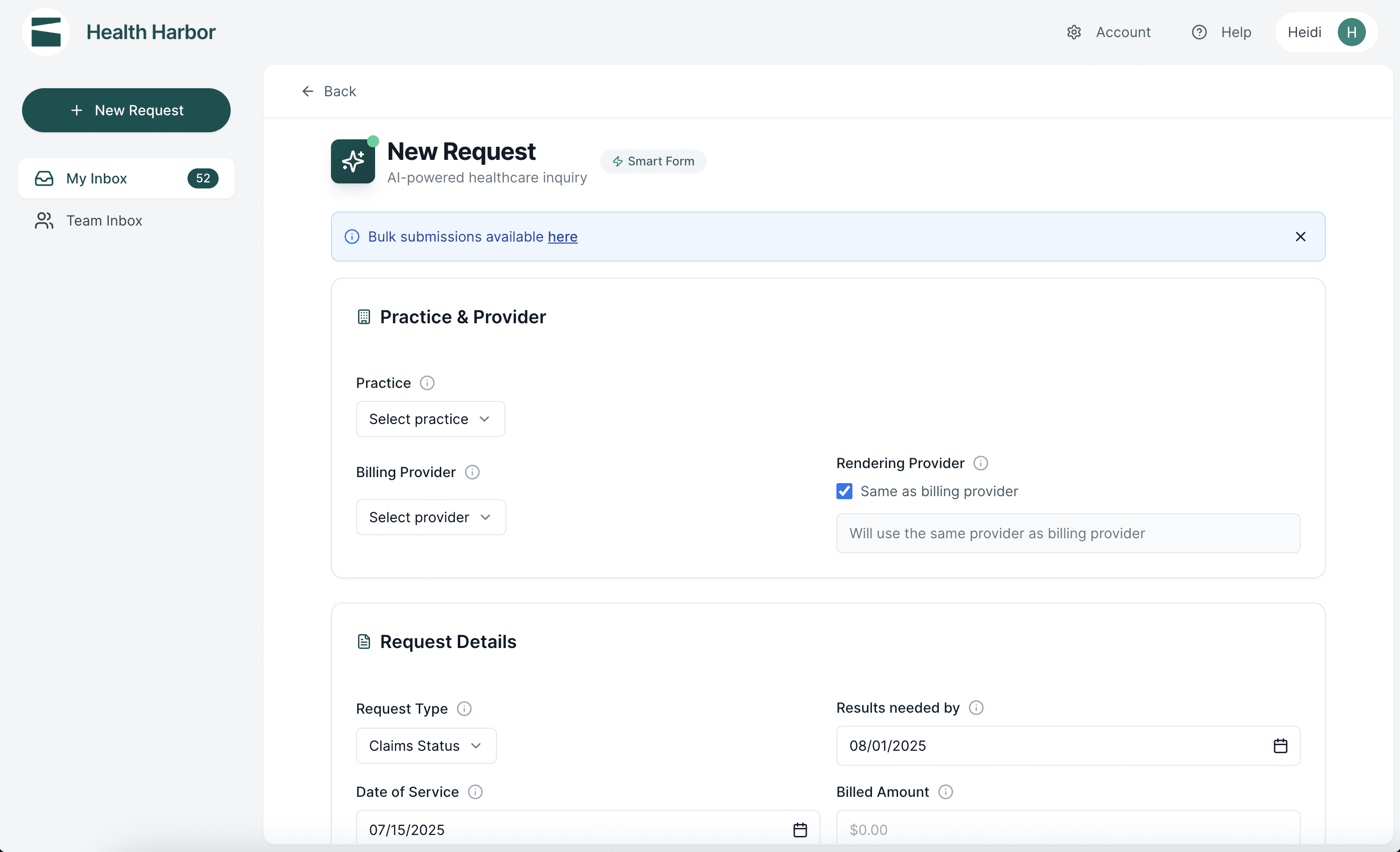Click the Billed Amount input field
Viewport: 1400px width, 852px height.
pos(1068,829)
